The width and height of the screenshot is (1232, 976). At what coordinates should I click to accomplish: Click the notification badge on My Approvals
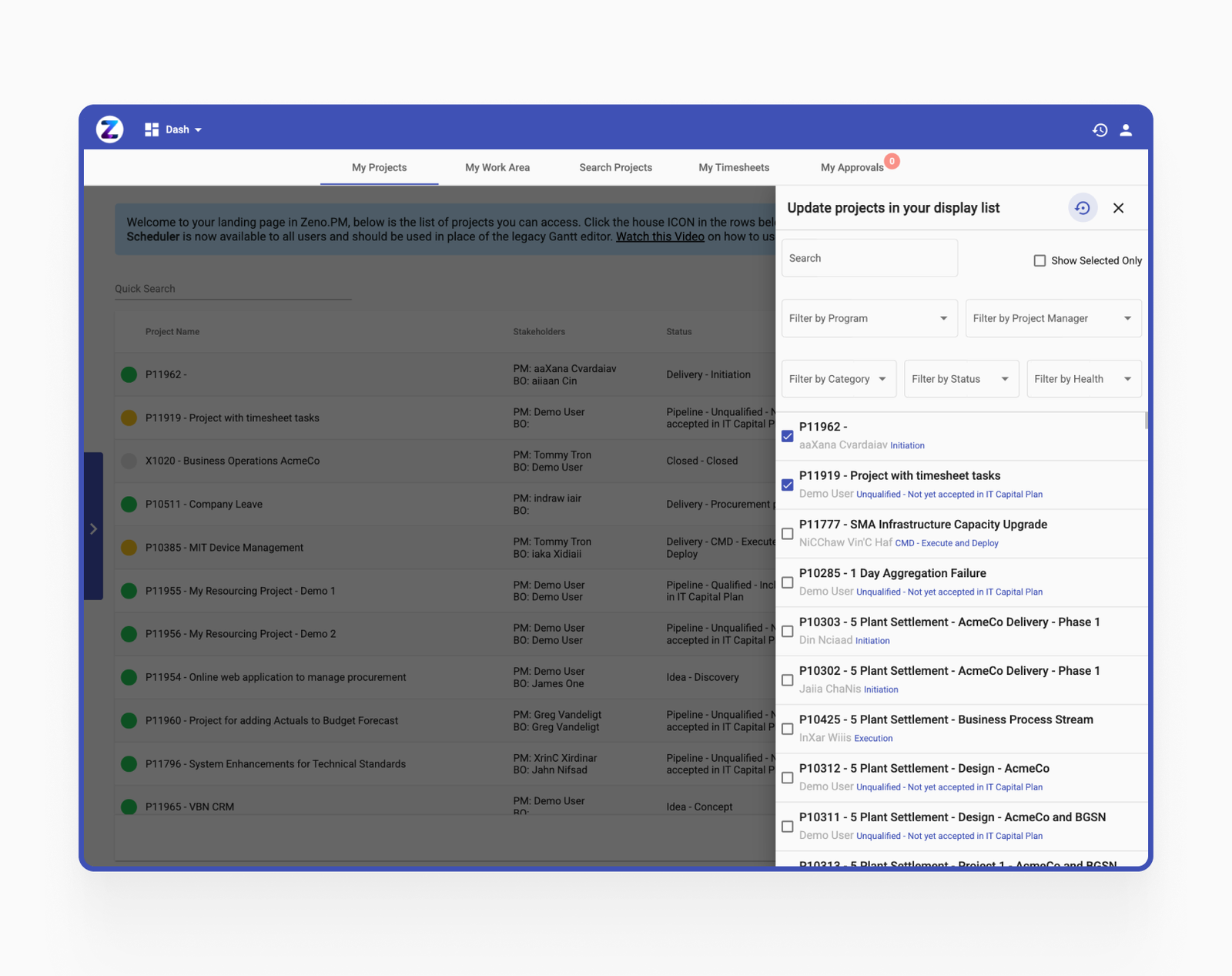(892, 162)
